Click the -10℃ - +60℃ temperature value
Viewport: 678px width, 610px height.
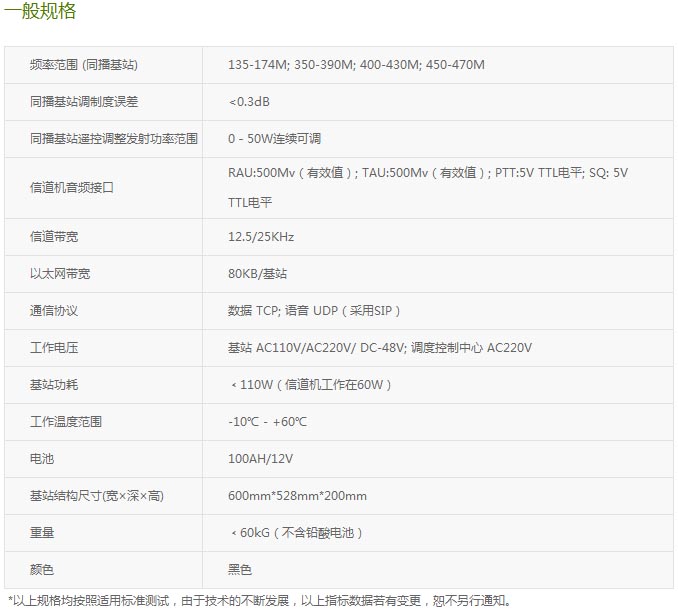(x=267, y=422)
